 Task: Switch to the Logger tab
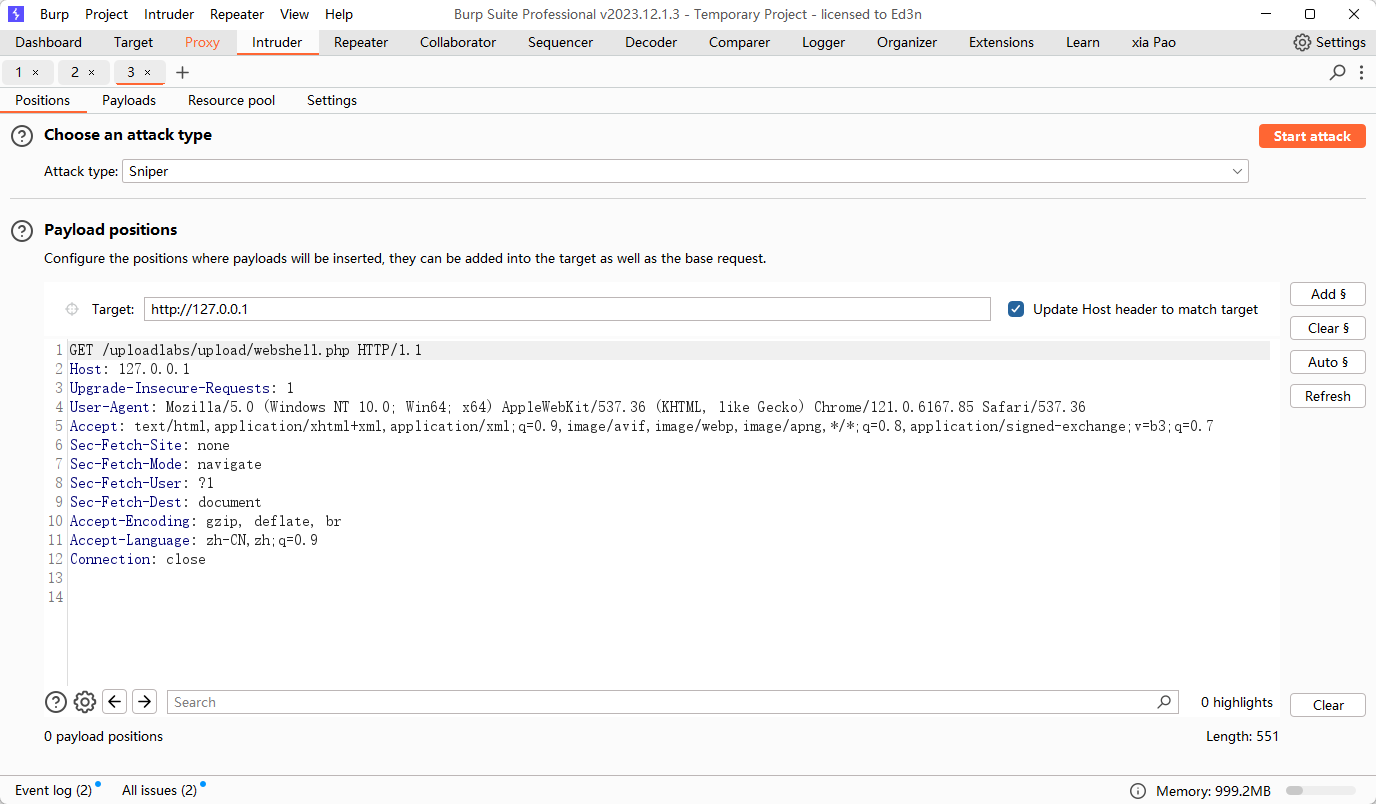tap(823, 42)
